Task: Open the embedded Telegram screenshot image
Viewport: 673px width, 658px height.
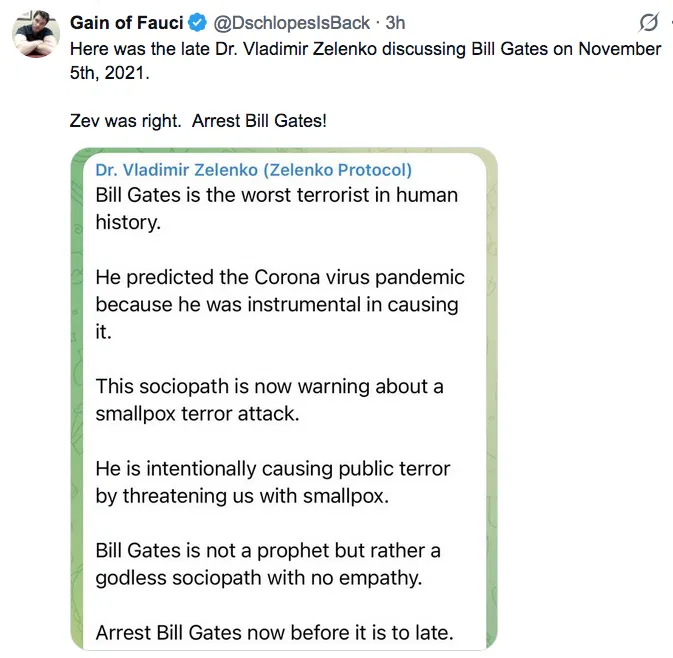Action: [284, 400]
